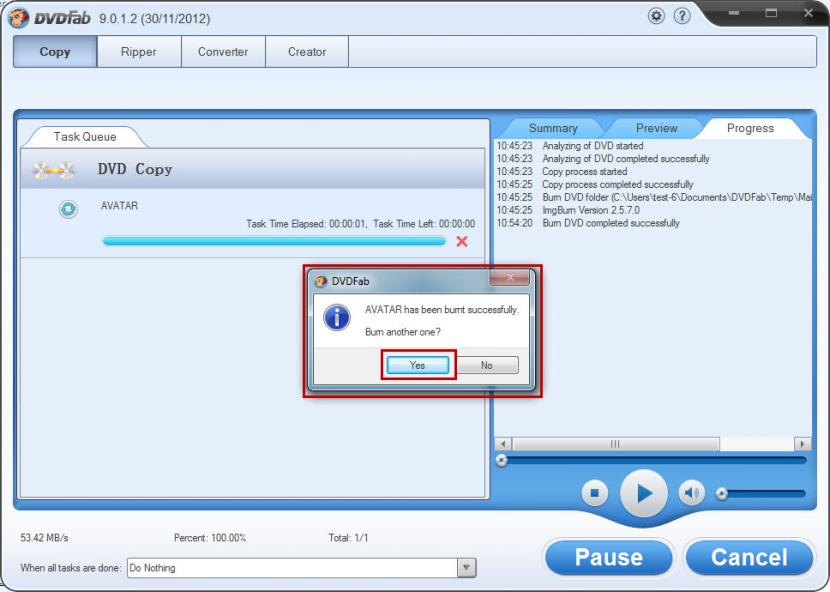The image size is (830, 592).
Task: Click the DVDFab dialog title icon
Action: click(x=320, y=281)
